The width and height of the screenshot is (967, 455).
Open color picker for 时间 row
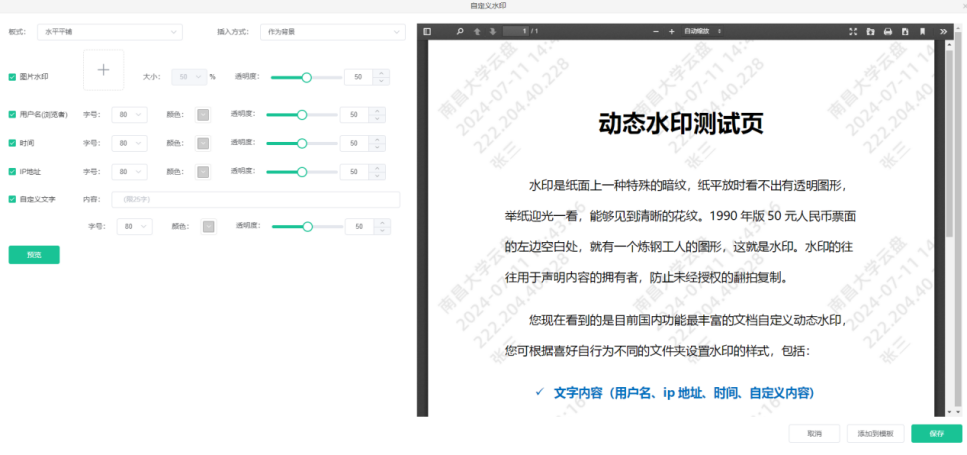tap(203, 143)
